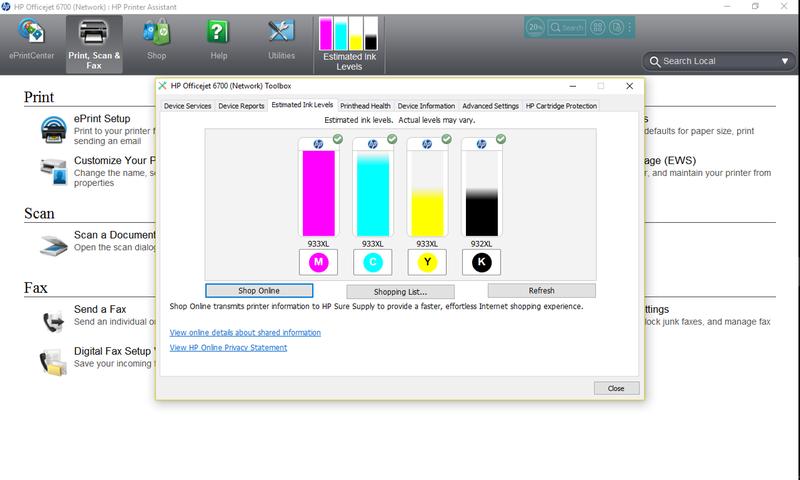
Task: Click the Close button in Toolbox dialog
Action: pos(616,388)
